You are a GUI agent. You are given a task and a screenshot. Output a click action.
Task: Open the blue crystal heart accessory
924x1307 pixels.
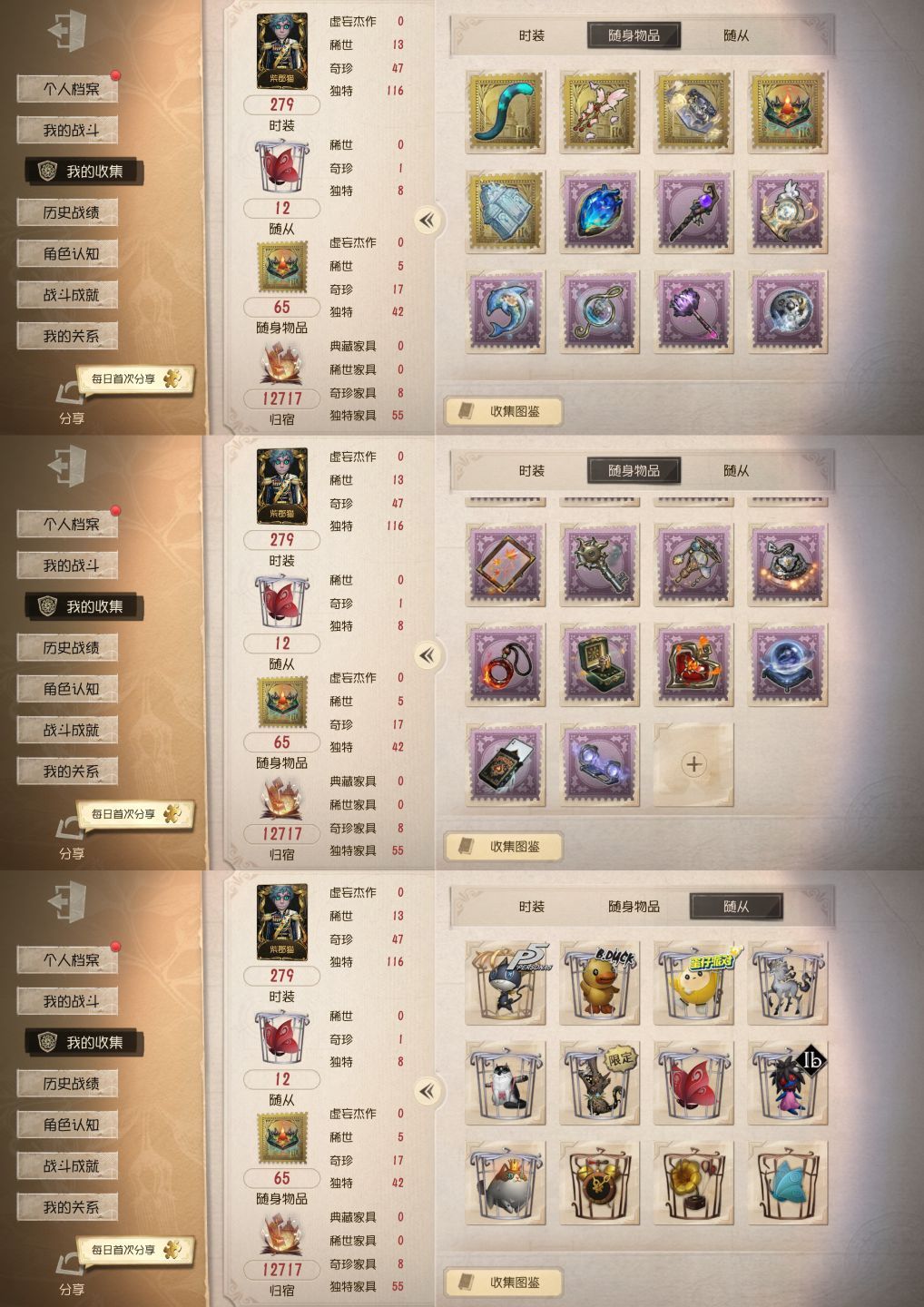600,211
